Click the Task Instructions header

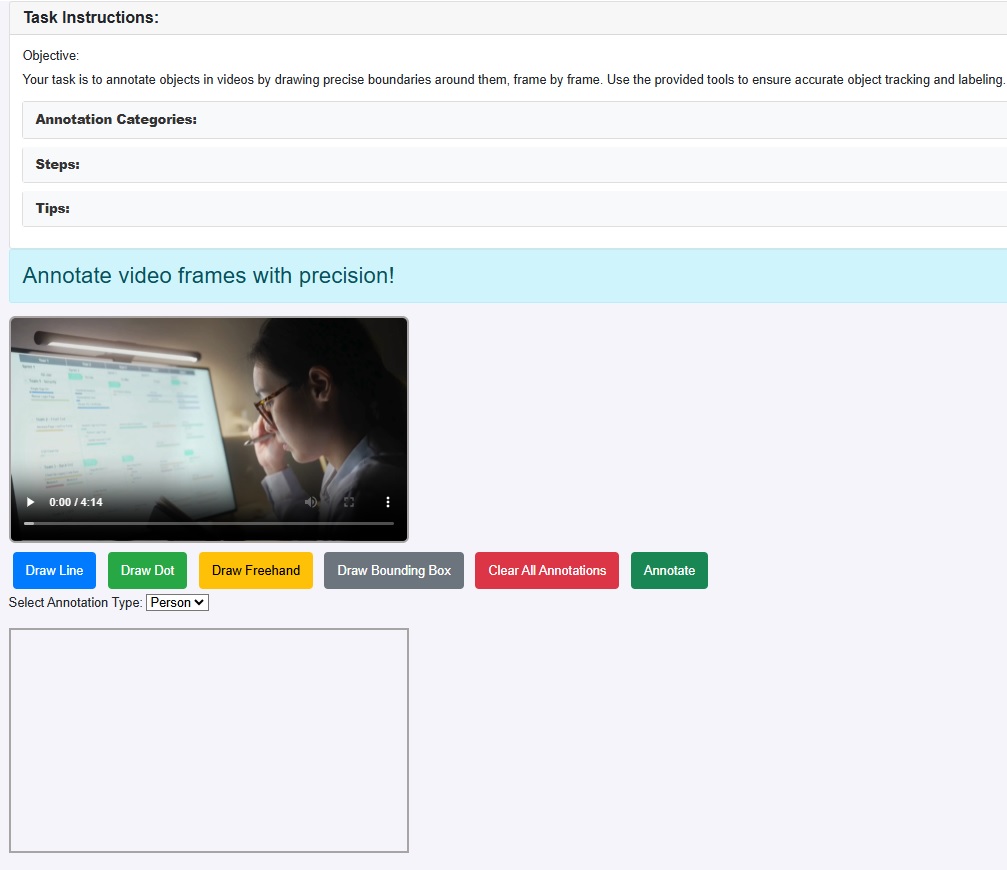point(91,18)
